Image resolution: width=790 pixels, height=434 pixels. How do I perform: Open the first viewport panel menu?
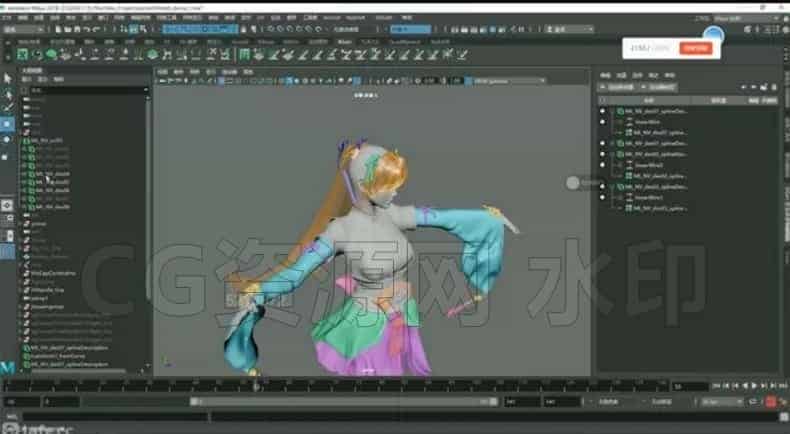click(x=162, y=72)
